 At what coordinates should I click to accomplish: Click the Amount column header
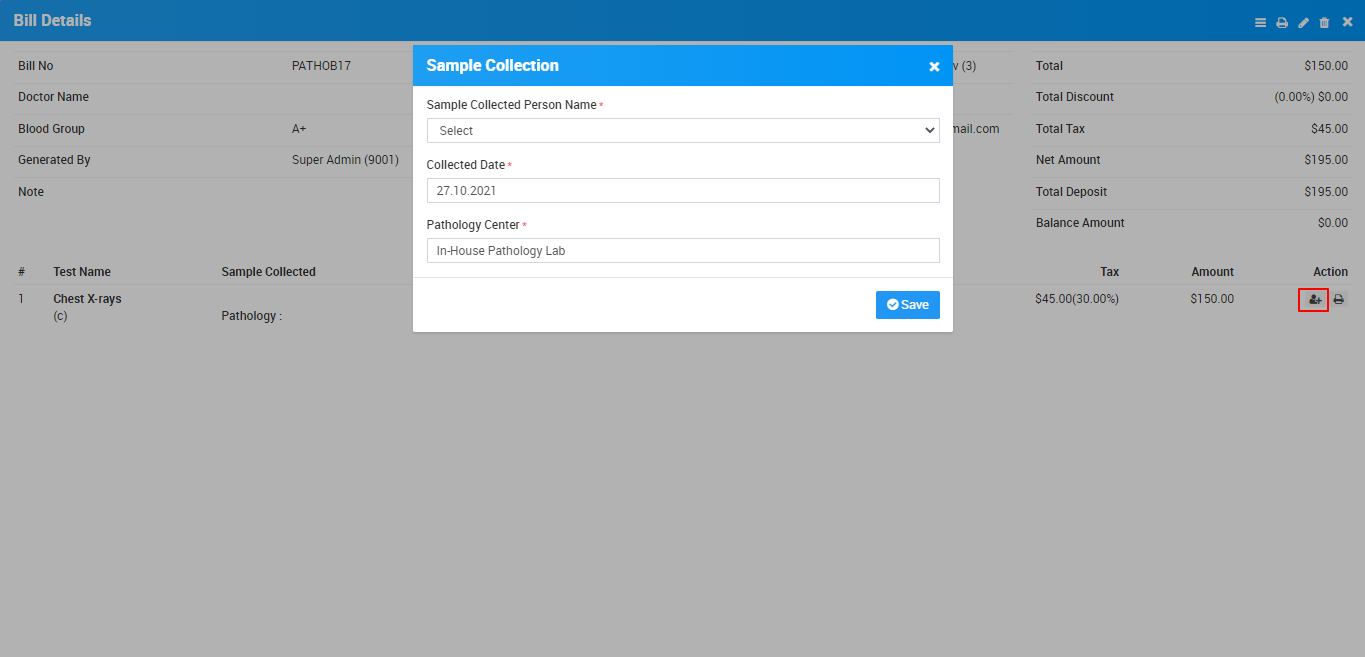[1212, 272]
